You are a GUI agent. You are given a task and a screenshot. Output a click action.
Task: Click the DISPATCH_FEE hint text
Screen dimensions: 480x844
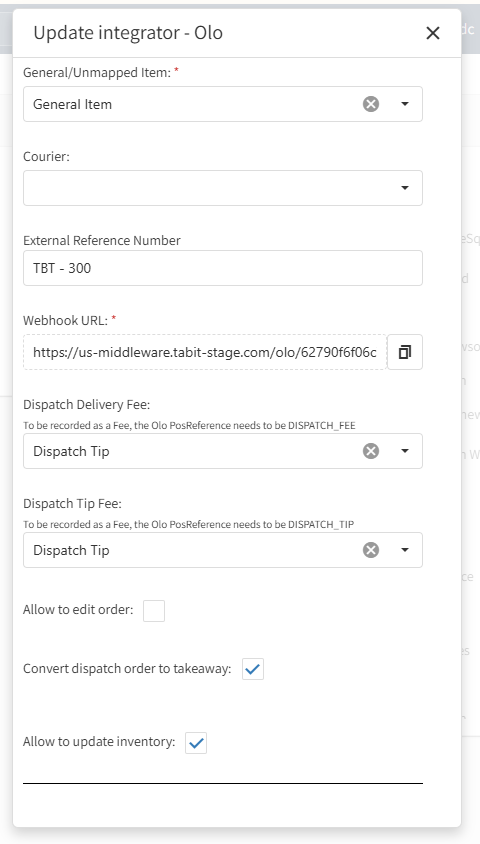click(x=189, y=425)
